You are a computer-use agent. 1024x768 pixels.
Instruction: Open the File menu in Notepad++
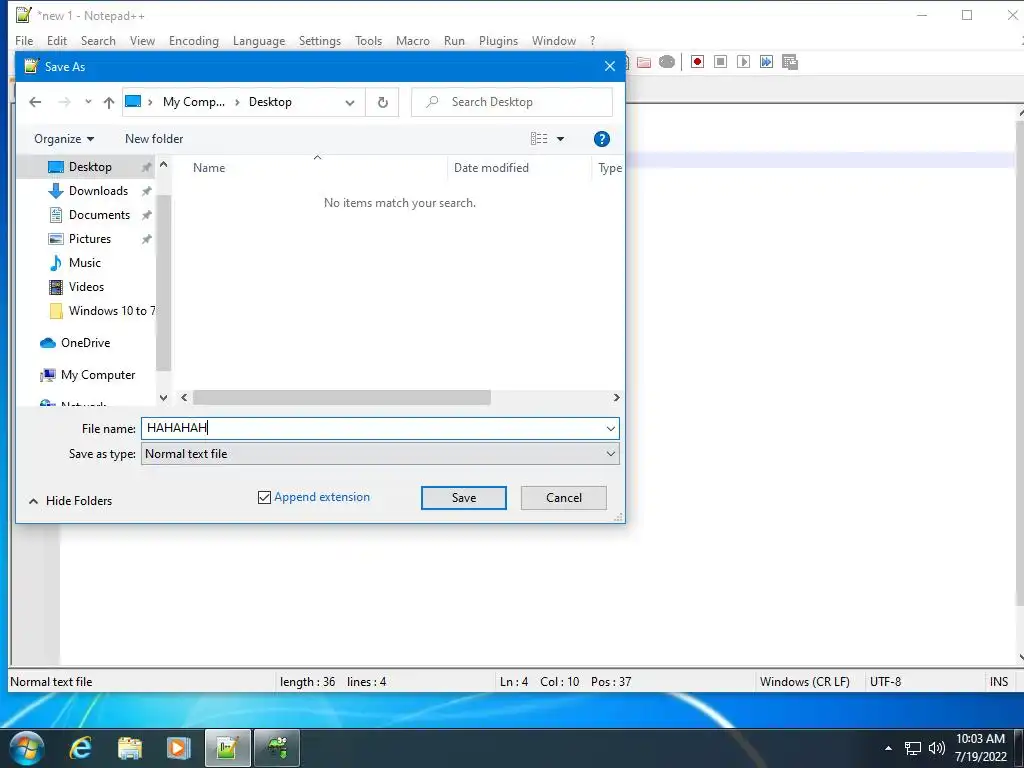24,40
